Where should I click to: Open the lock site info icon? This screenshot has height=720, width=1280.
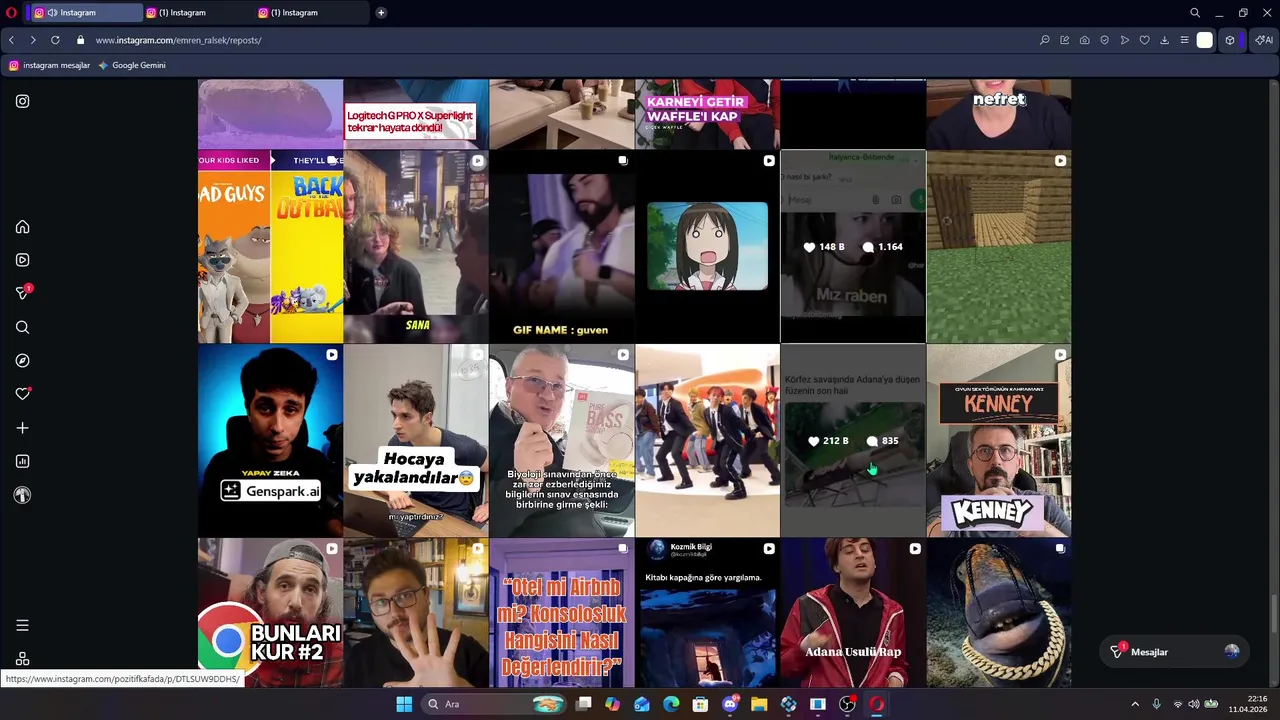coord(81,40)
